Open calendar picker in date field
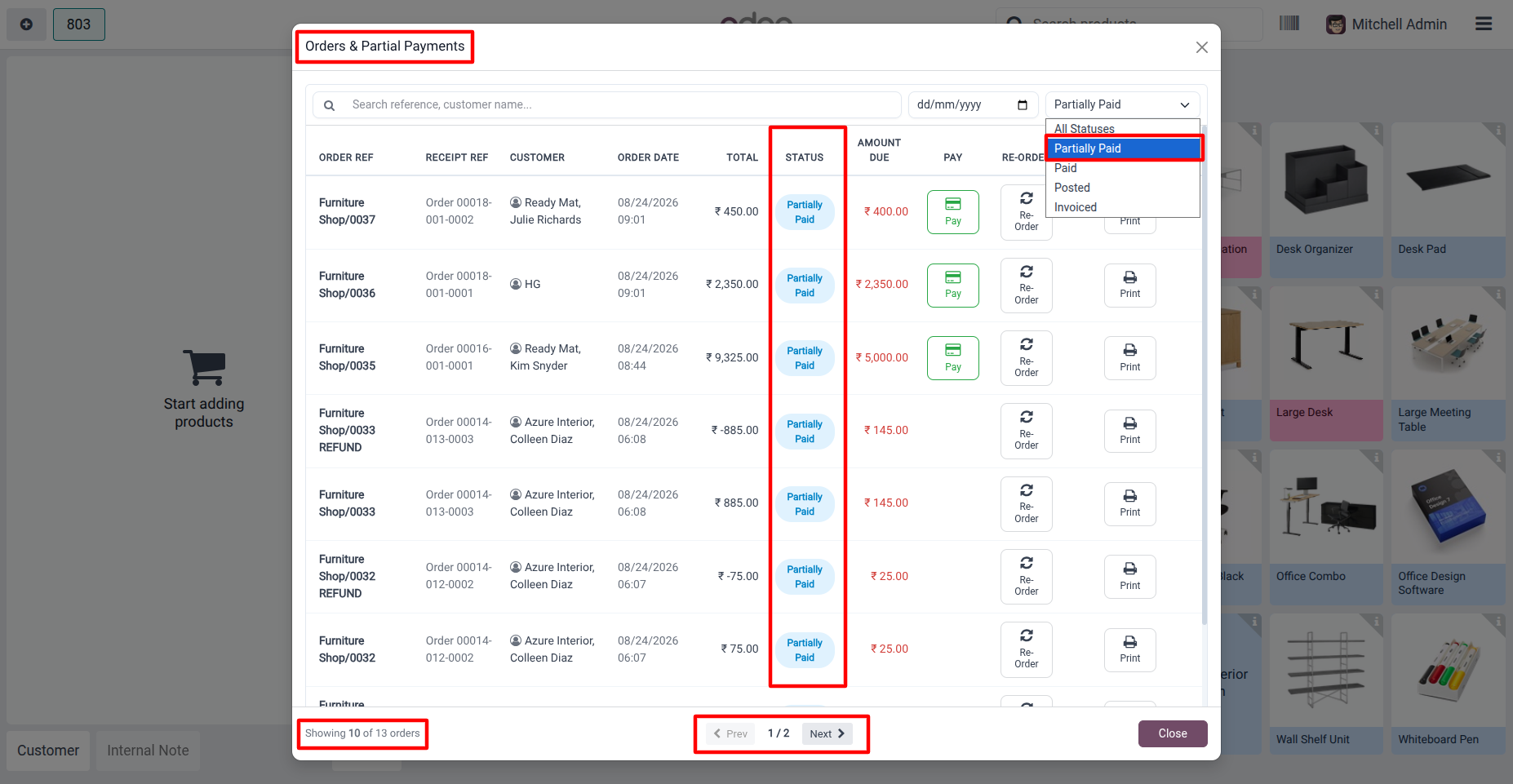The width and height of the screenshot is (1513, 784). pos(1023,104)
